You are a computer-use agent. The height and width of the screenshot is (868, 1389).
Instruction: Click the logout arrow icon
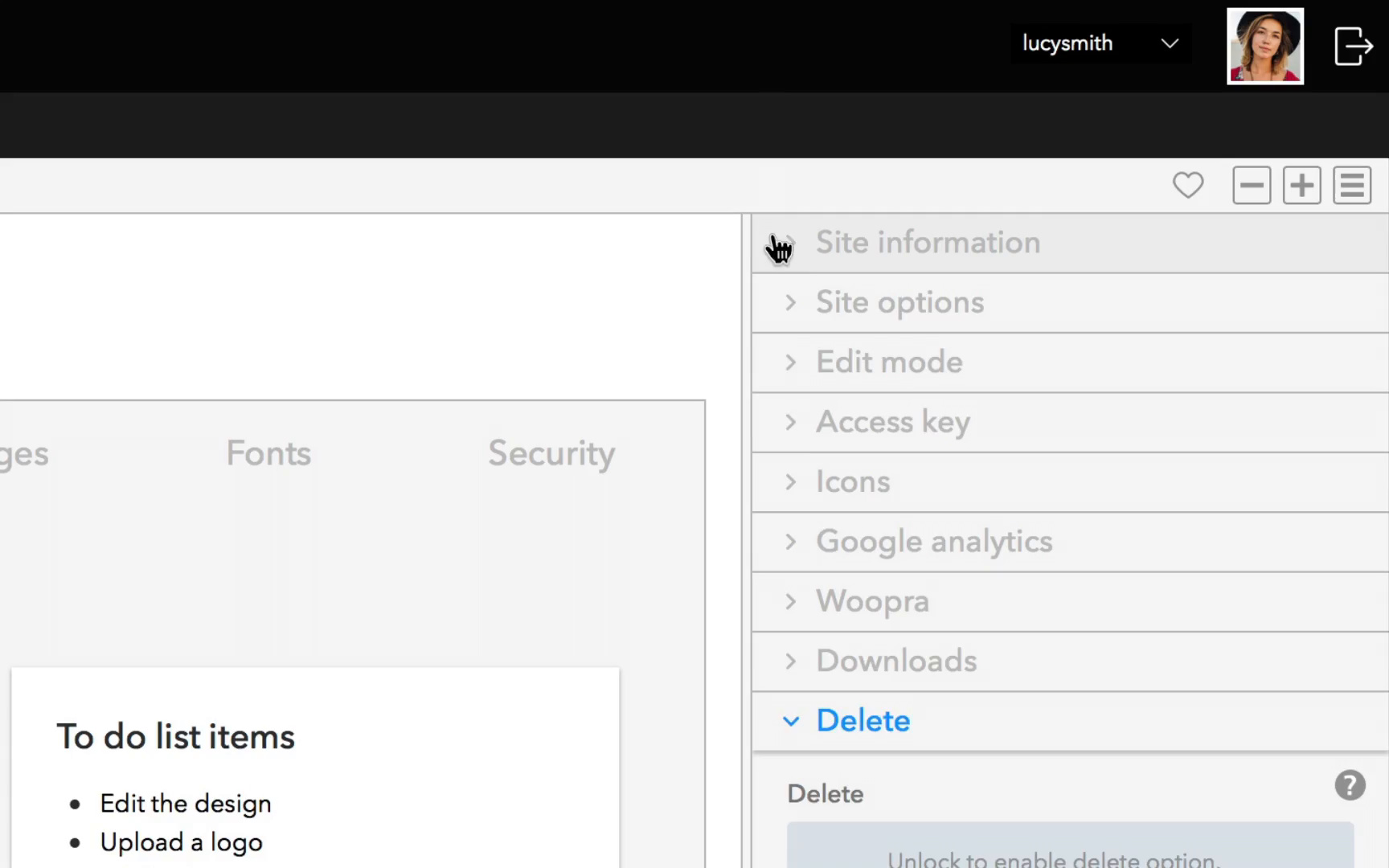1353,46
